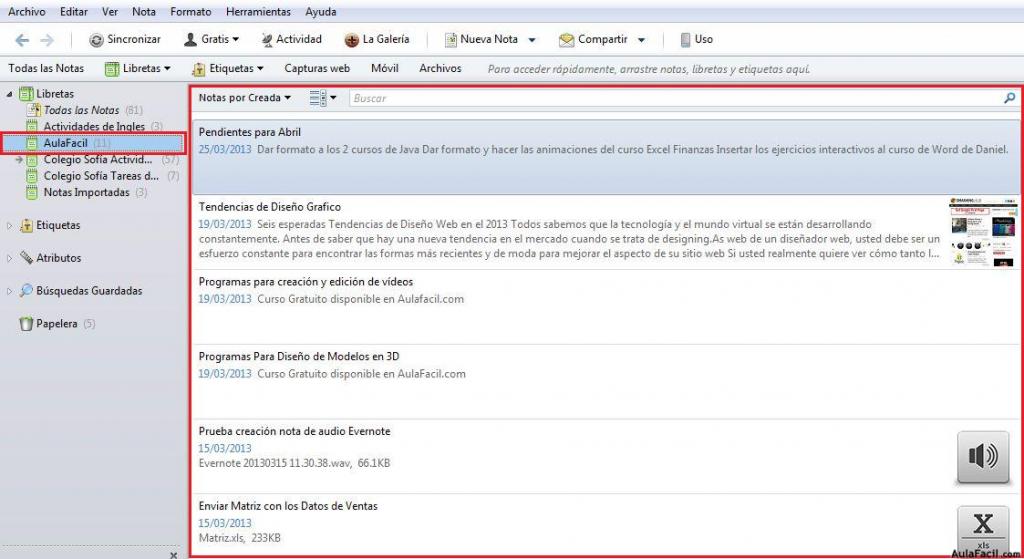This screenshot has width=1024, height=559.
Task: Open the Archivo menu
Action: 27,12
